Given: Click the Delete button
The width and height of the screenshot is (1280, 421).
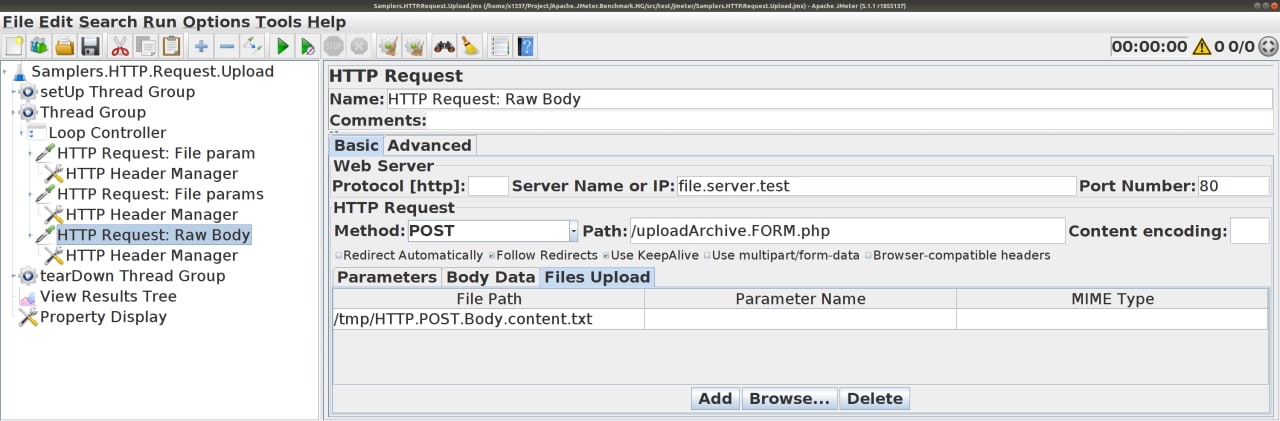Looking at the screenshot, I should pos(875,398).
